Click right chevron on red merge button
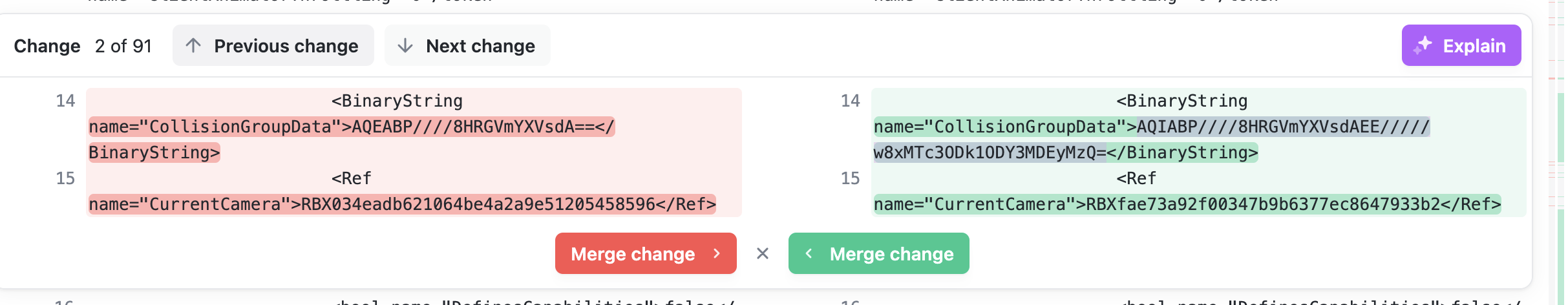The width and height of the screenshot is (1568, 305). click(x=716, y=253)
